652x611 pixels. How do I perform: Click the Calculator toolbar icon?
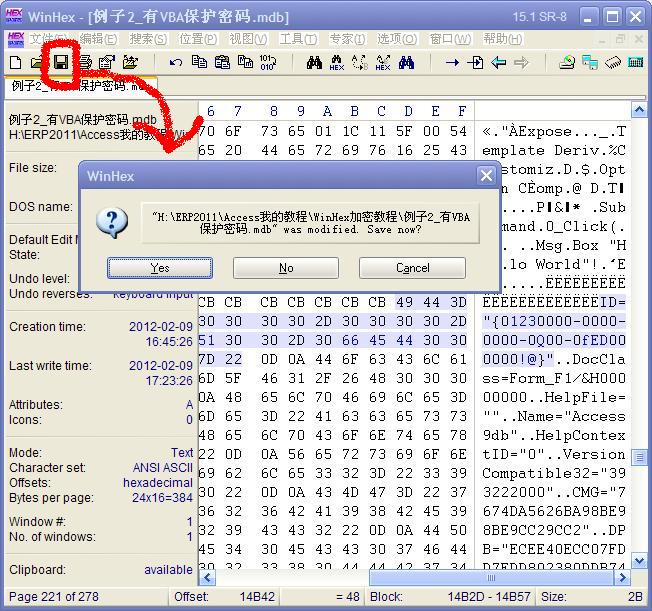635,63
